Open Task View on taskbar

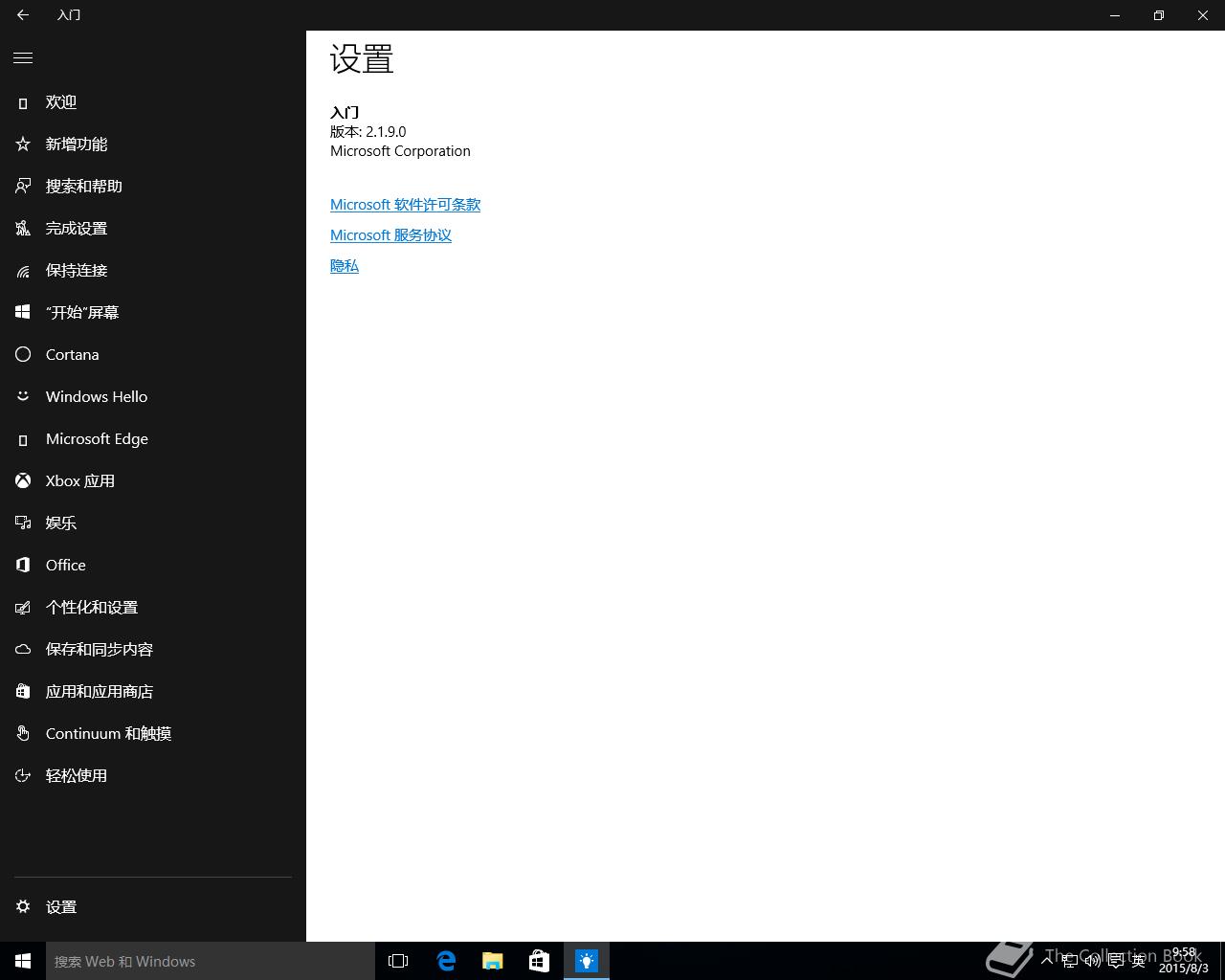point(398,961)
